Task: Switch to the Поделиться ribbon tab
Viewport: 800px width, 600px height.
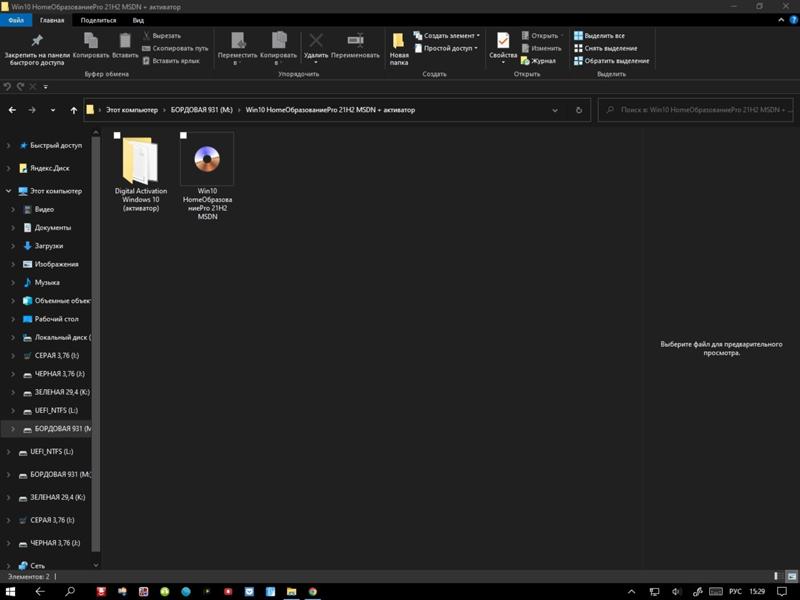Action: [x=98, y=20]
